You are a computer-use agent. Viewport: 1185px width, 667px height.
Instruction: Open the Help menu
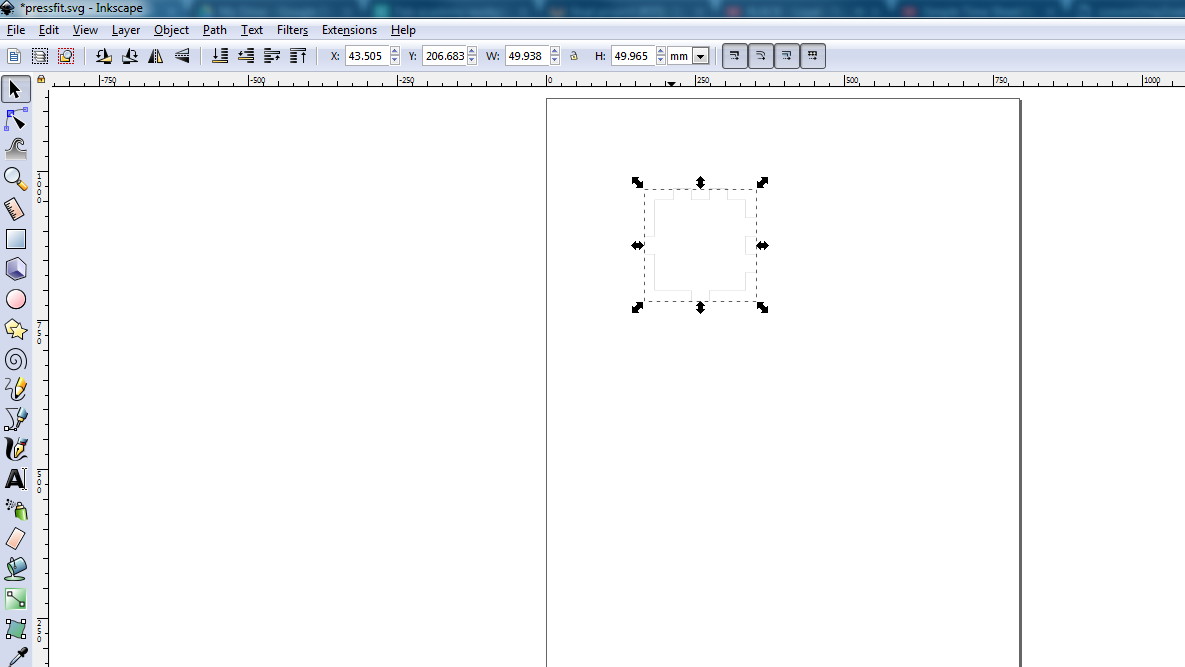403,30
